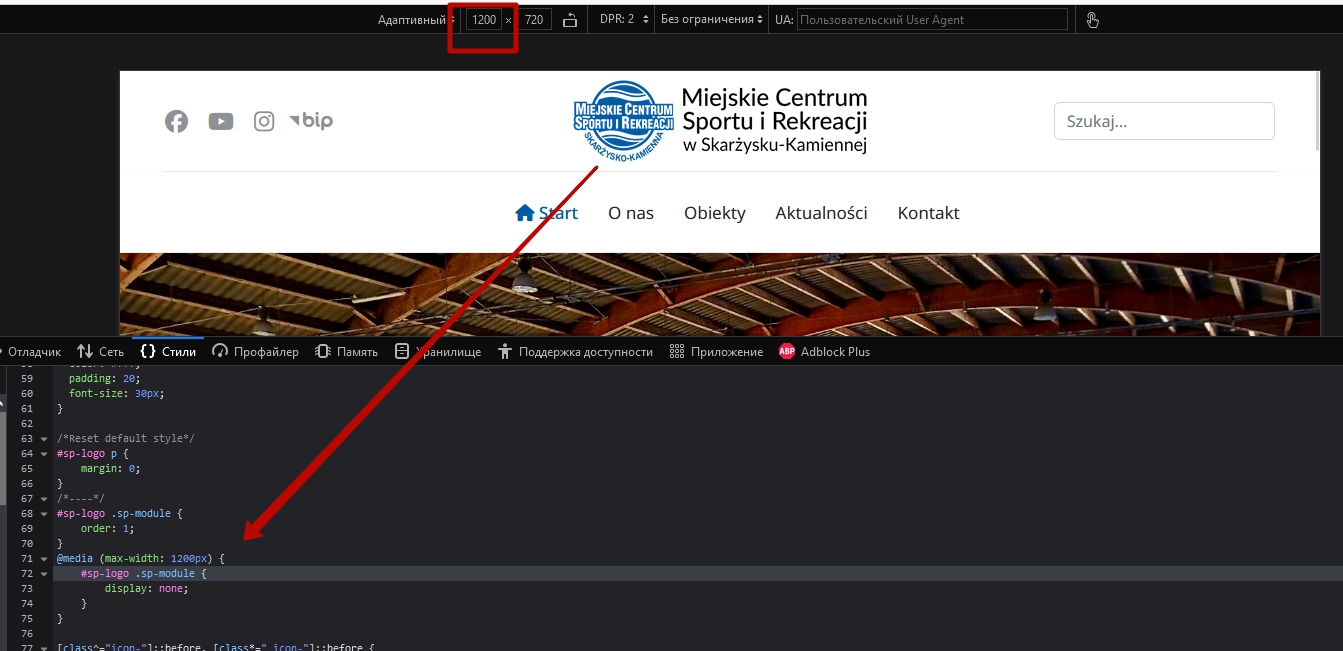Click the 'Aktualności' navigation link
This screenshot has width=1343, height=651.
(821, 213)
